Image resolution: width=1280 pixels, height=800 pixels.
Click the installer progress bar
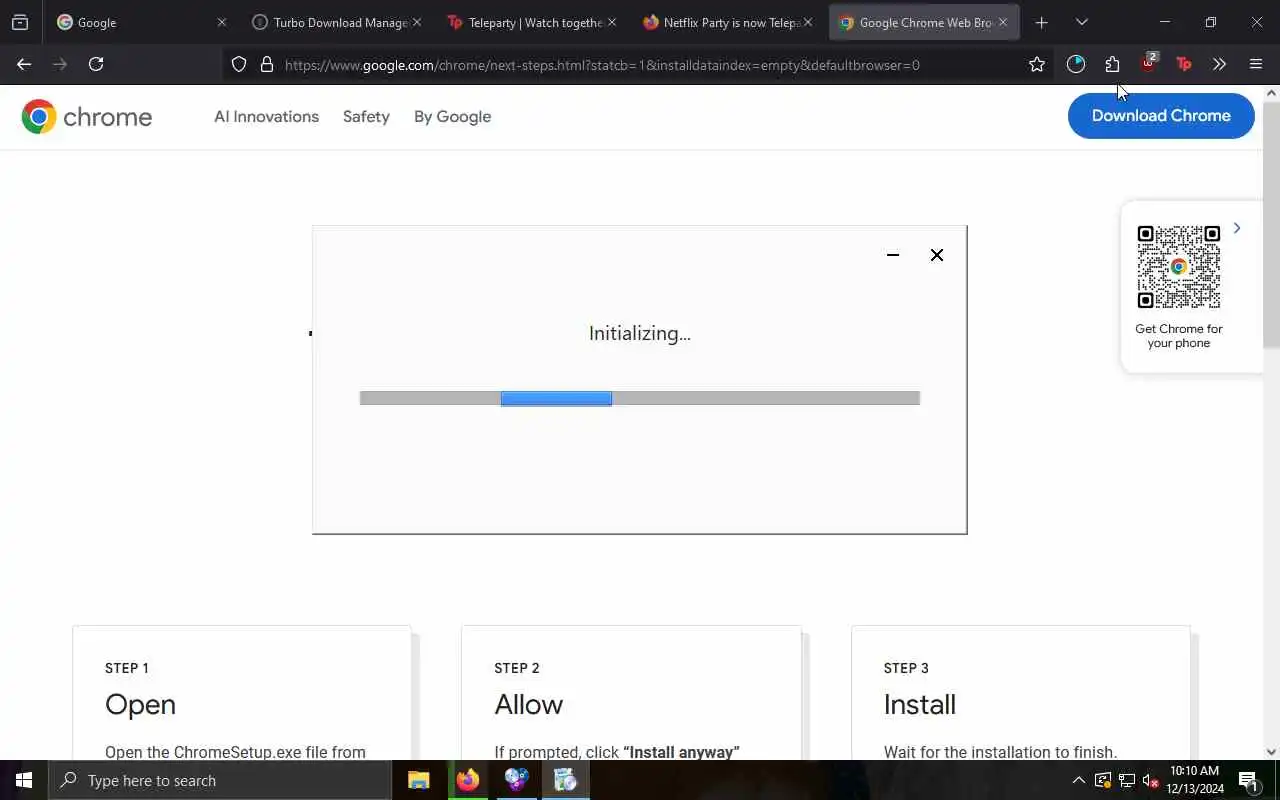click(x=639, y=398)
